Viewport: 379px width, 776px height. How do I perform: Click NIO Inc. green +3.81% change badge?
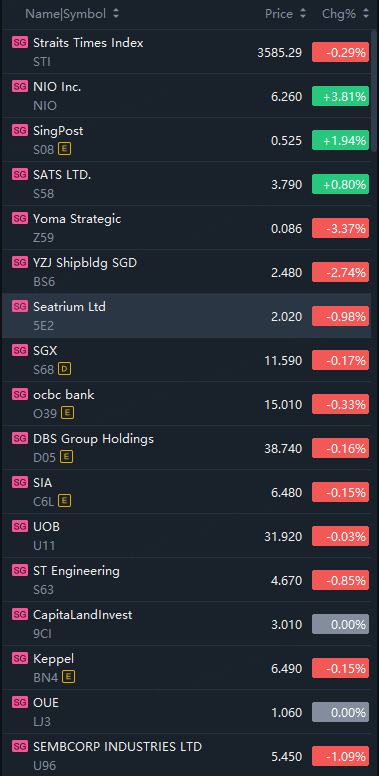[340, 97]
